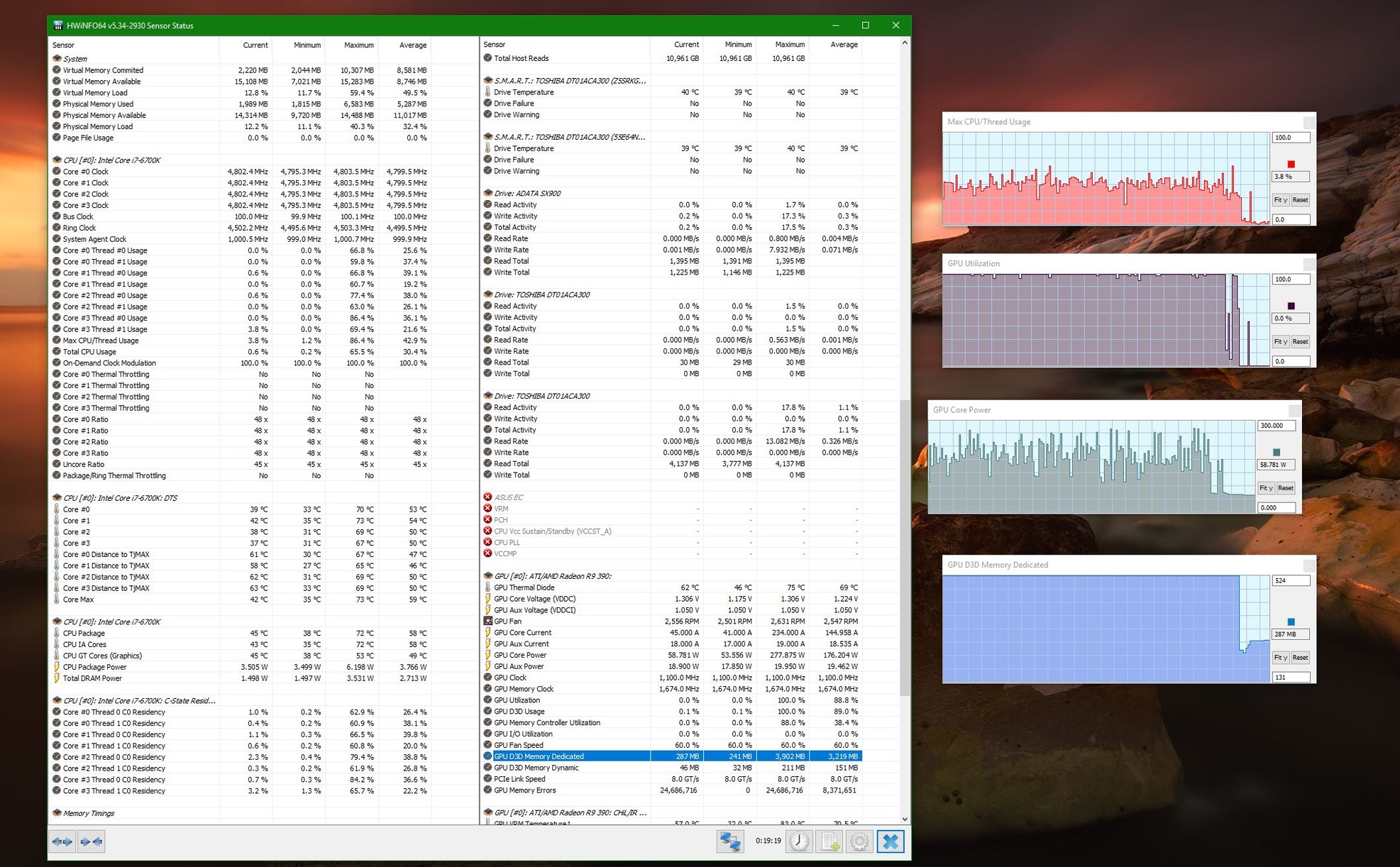This screenshot has height=867, width=1400.
Task: Select the Virtual Memory Commited row
Action: [241, 70]
